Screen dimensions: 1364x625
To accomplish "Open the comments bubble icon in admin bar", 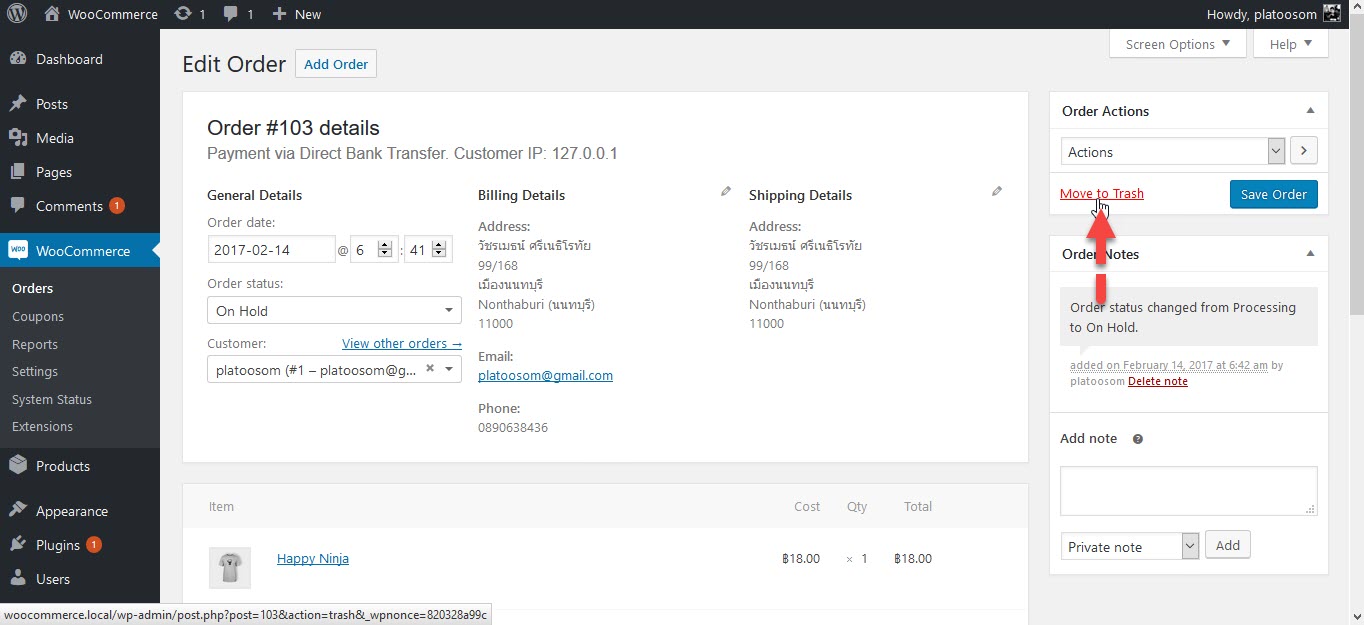I will point(231,15).
